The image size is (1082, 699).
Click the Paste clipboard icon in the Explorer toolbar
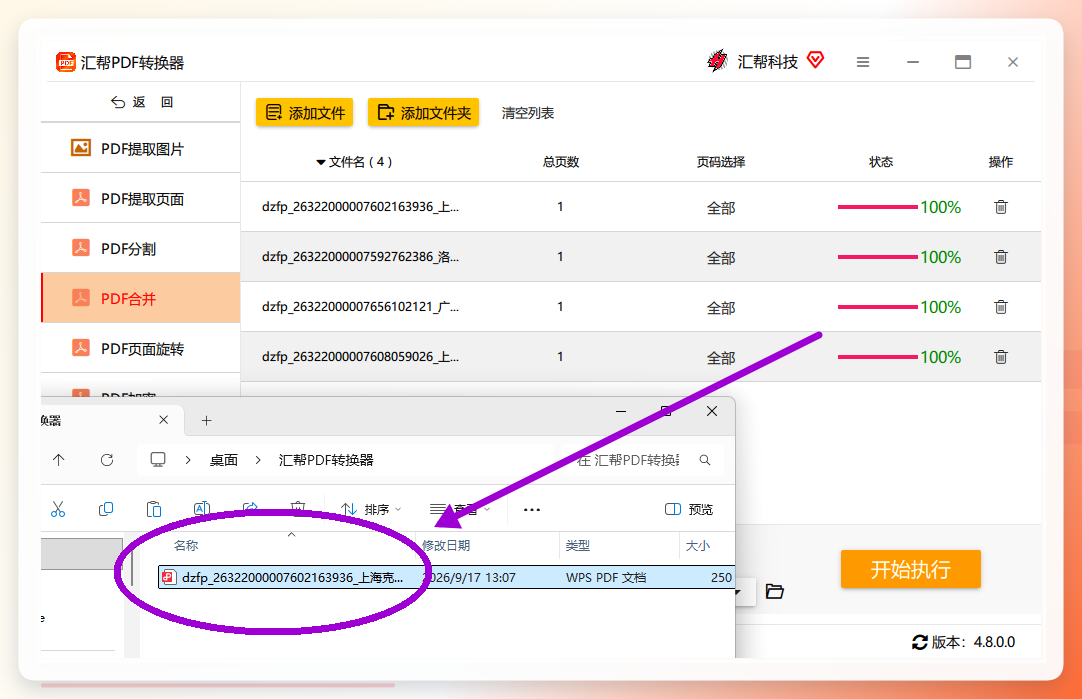point(154,509)
